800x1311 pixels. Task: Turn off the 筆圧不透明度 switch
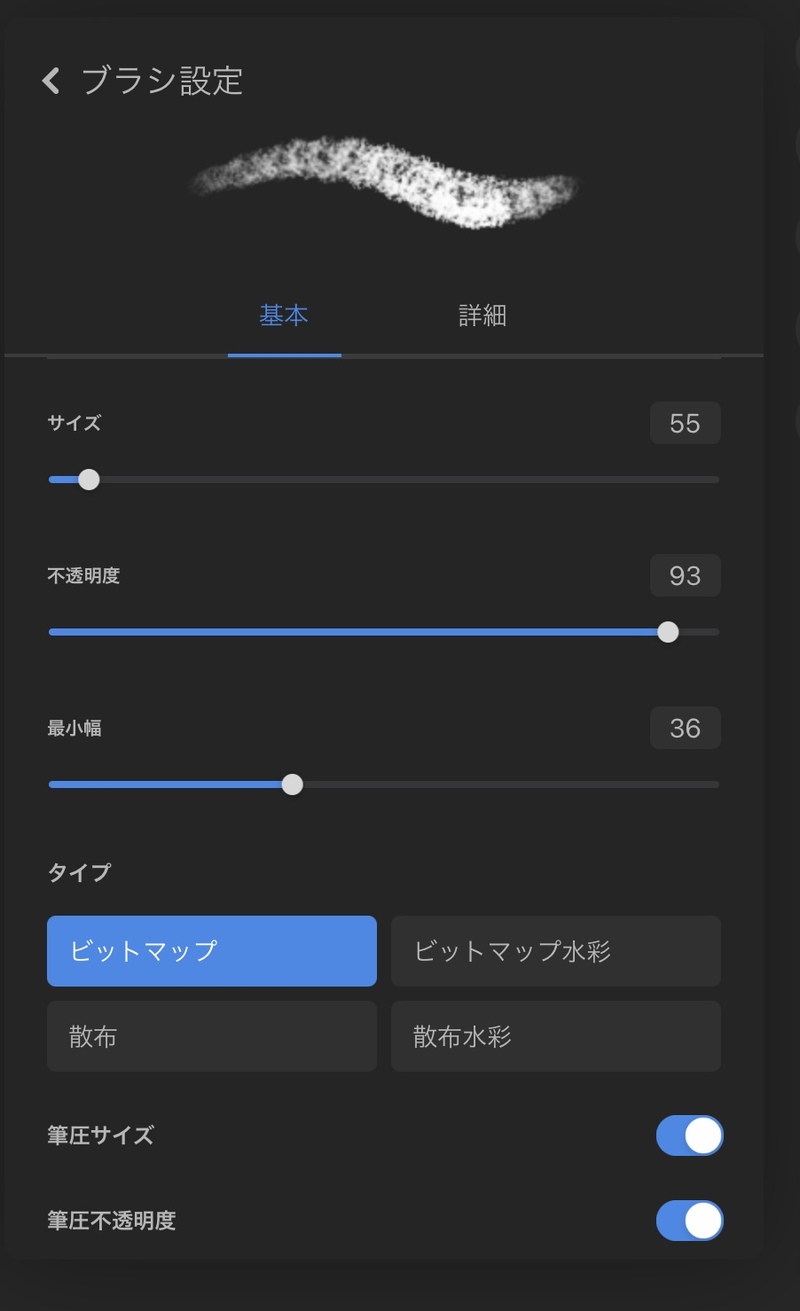[x=689, y=1221]
